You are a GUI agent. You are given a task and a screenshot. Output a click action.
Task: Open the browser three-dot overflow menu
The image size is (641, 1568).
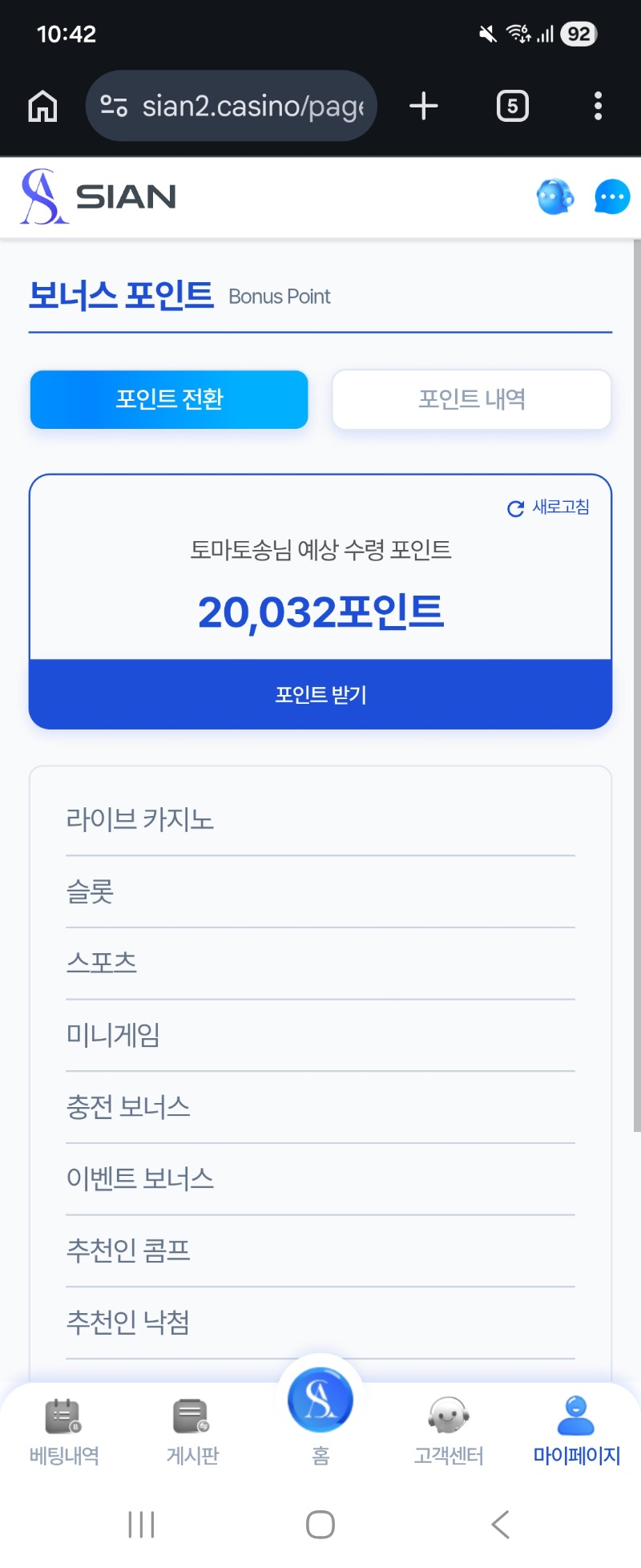pos(598,106)
